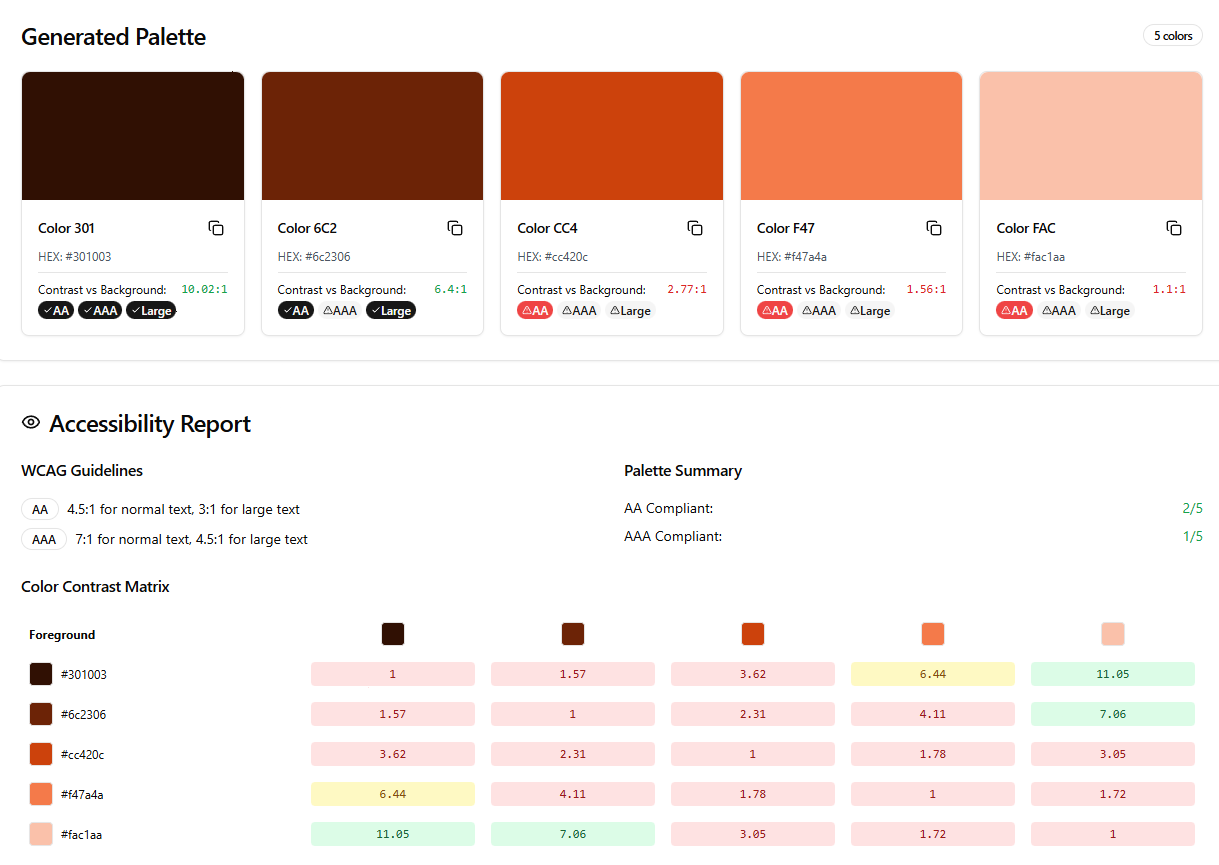Click the AAA guideline pill label
Viewport: 1219px width, 865px height.
click(x=44, y=540)
